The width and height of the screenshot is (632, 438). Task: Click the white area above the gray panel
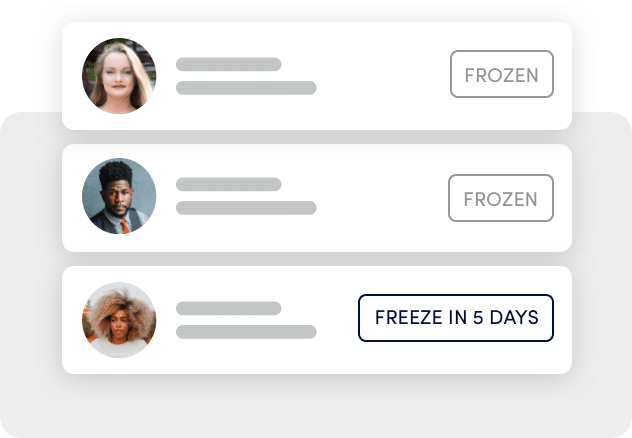pos(316,10)
